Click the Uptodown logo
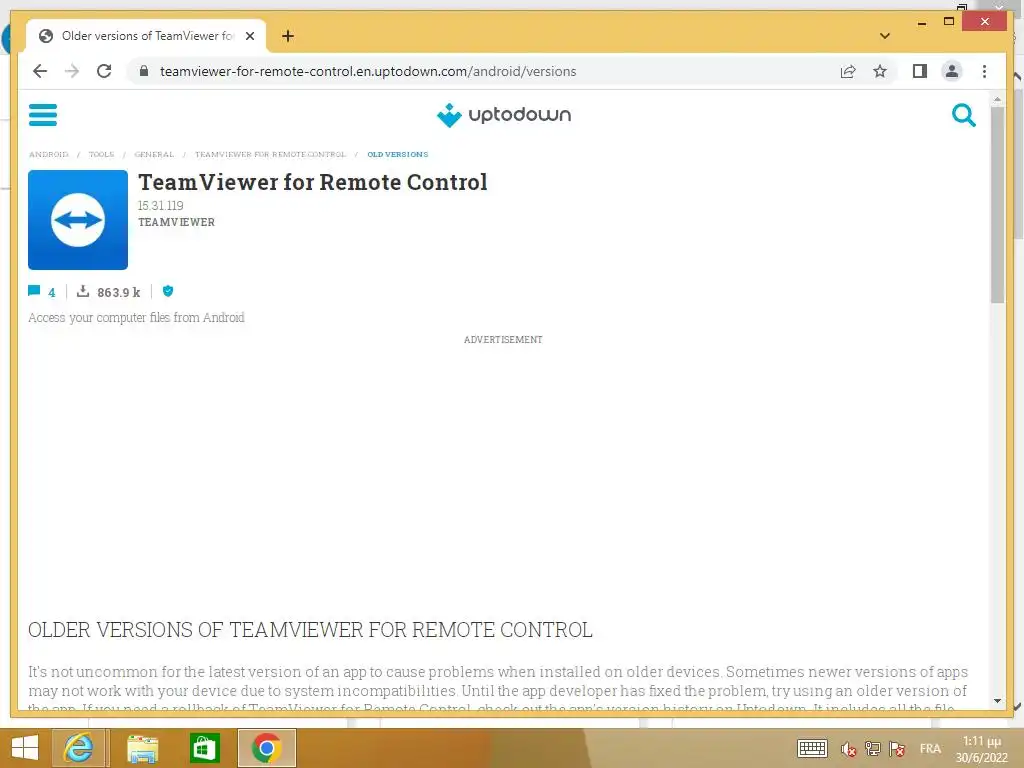This screenshot has height=768, width=1024. tap(504, 115)
